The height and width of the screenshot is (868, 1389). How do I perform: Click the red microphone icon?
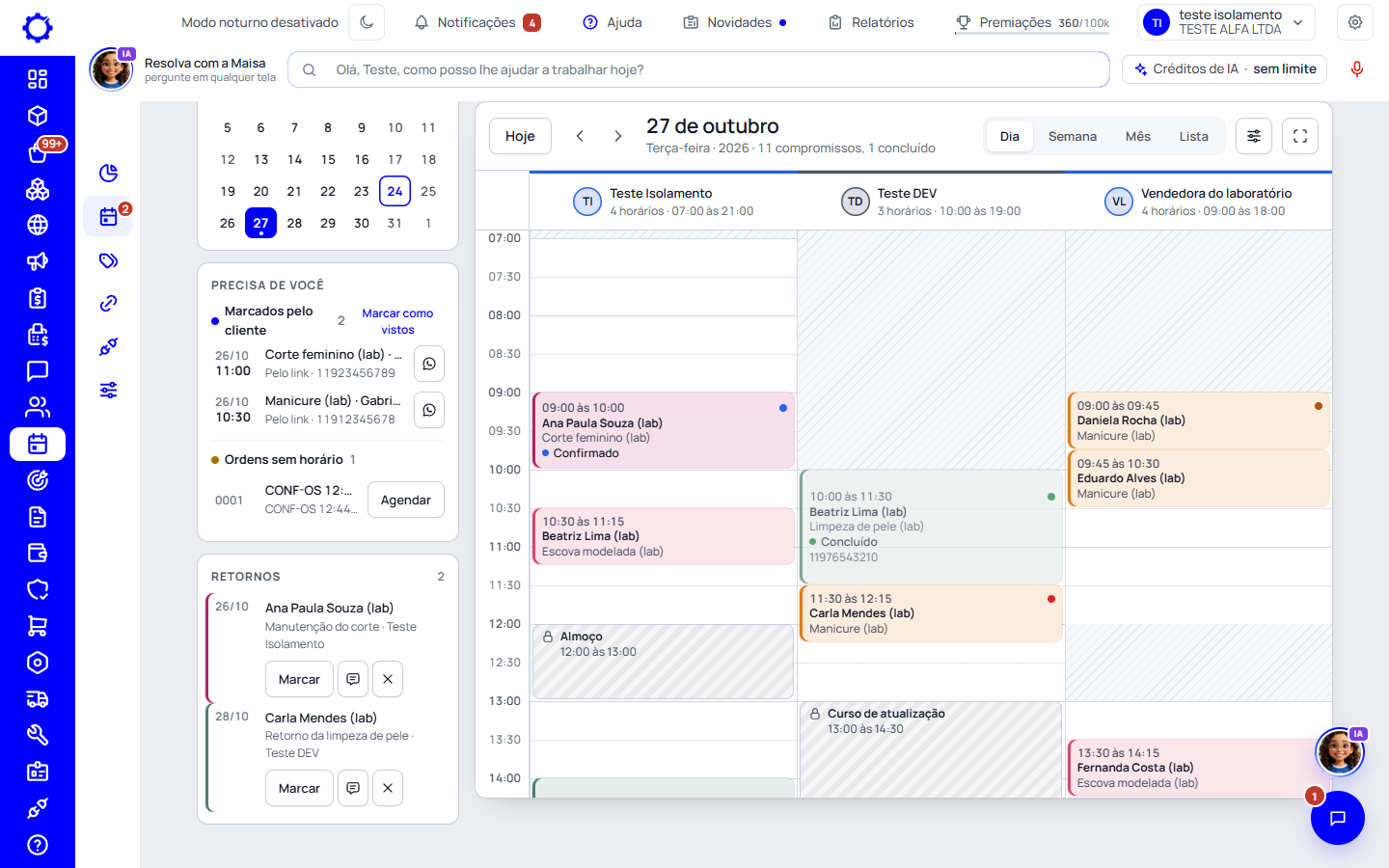pos(1357,69)
